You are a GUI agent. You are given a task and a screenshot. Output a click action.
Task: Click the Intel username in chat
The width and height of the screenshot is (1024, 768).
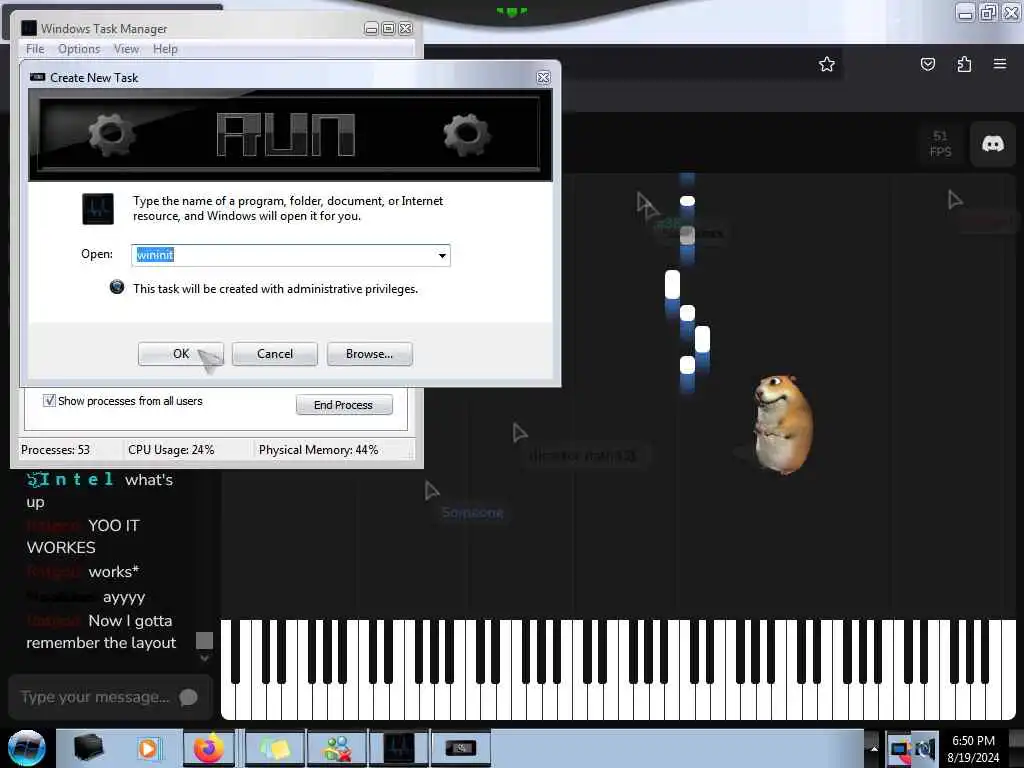click(x=71, y=479)
